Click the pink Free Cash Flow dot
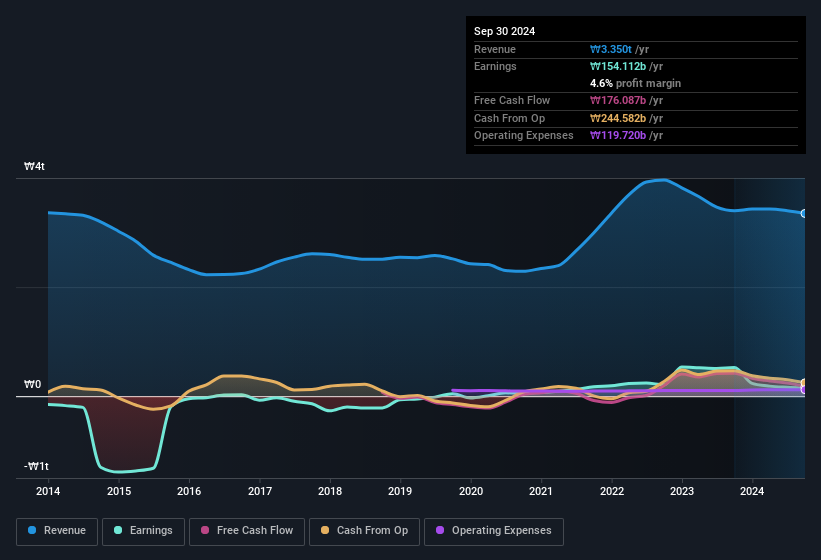This screenshot has height=560, width=821. pyautogui.click(x=206, y=531)
